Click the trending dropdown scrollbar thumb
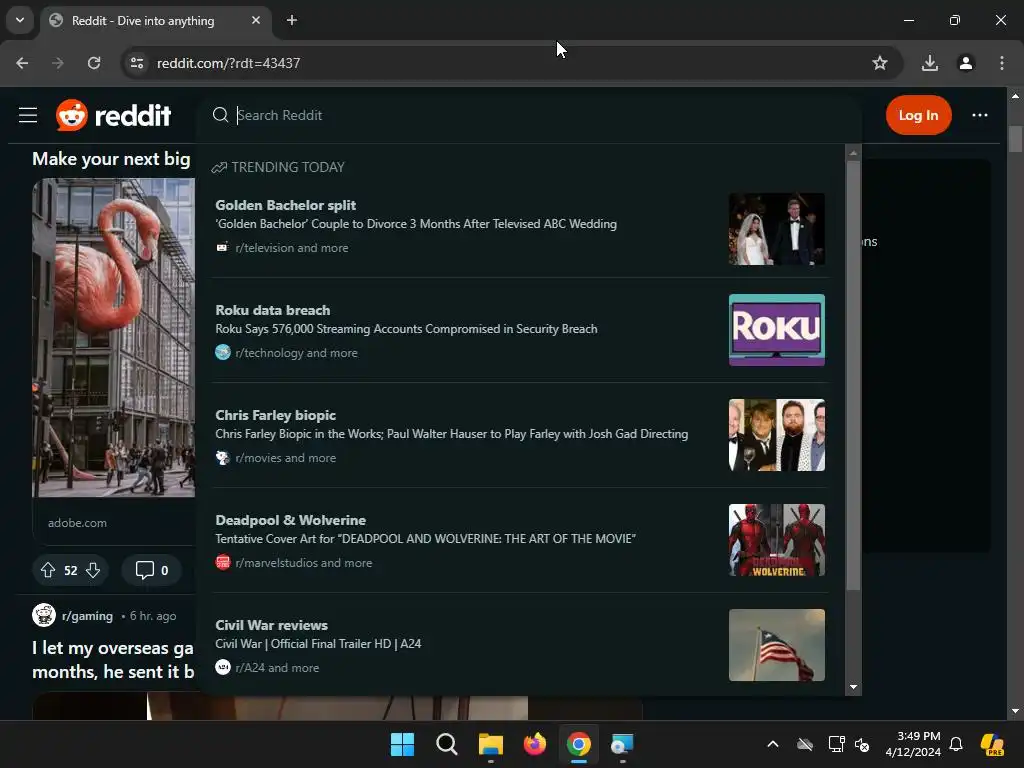This screenshot has width=1024, height=768. [x=853, y=376]
